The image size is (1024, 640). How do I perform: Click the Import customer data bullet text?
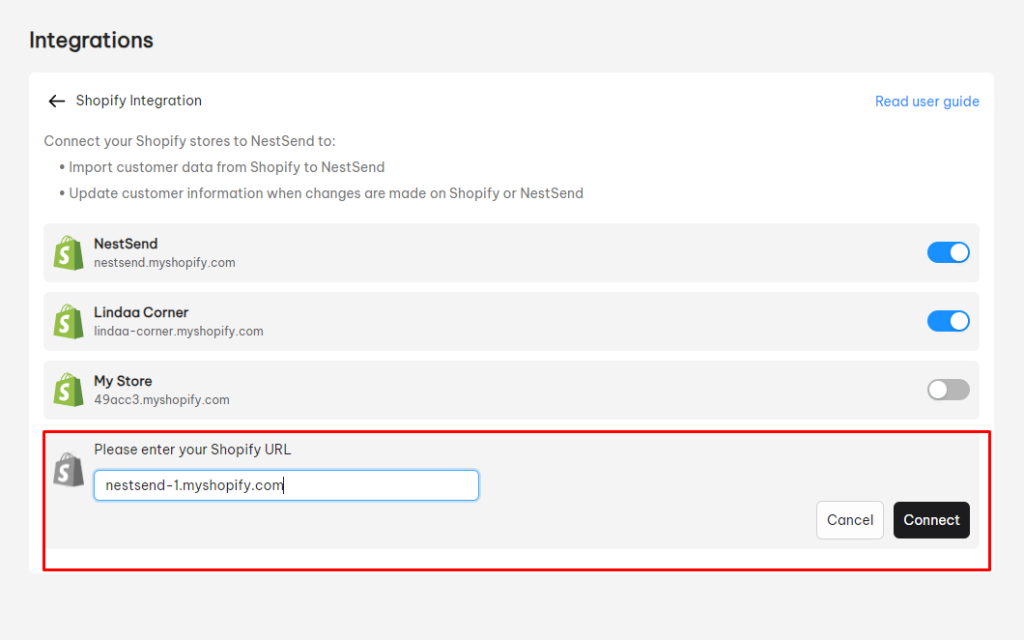click(x=227, y=167)
